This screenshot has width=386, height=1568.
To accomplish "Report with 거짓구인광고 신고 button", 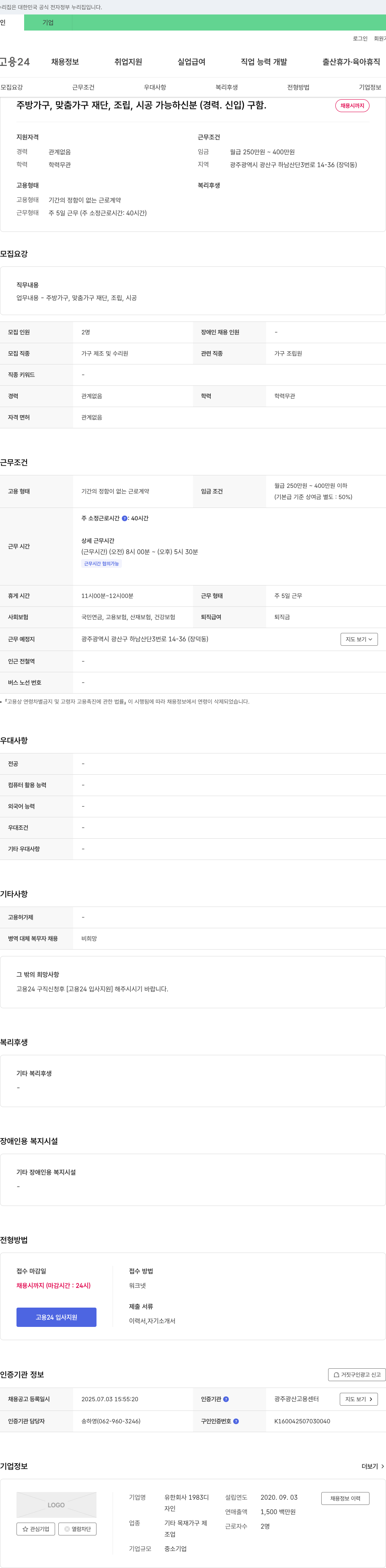I will pos(357,1374).
